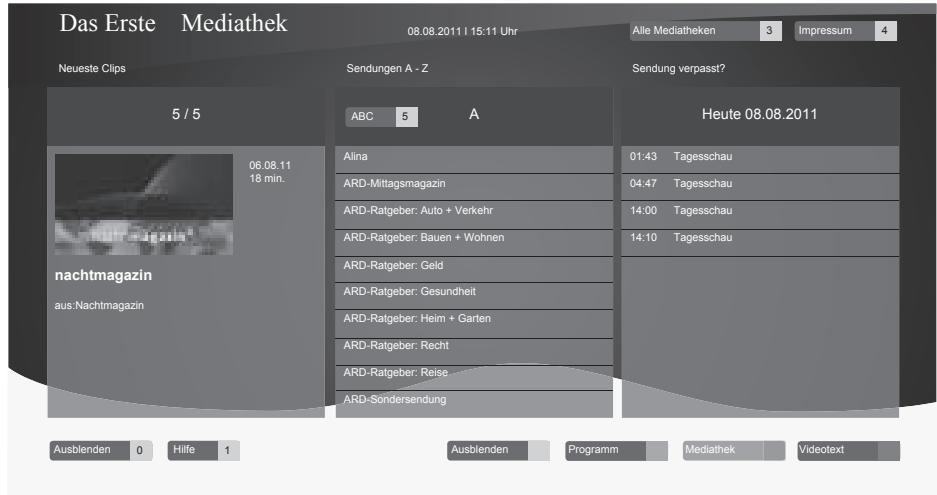937x495 pixels.
Task: Click the letter A list heading
Action: (x=474, y=114)
